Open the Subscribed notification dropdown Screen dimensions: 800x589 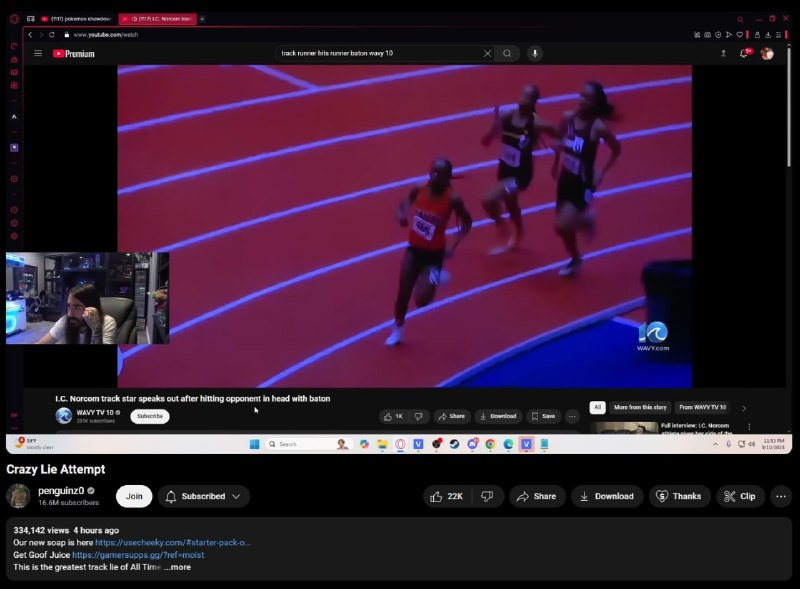coord(203,496)
